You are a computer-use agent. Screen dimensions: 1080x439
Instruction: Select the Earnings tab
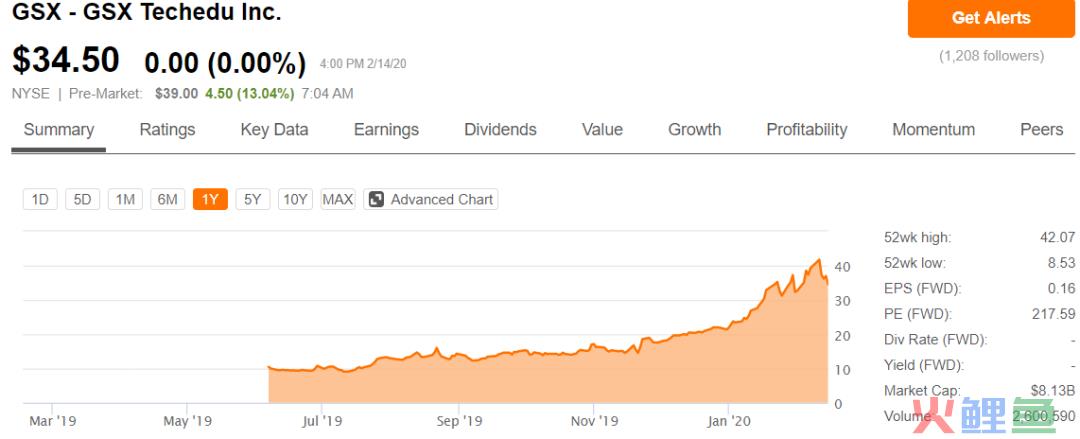tap(386, 130)
